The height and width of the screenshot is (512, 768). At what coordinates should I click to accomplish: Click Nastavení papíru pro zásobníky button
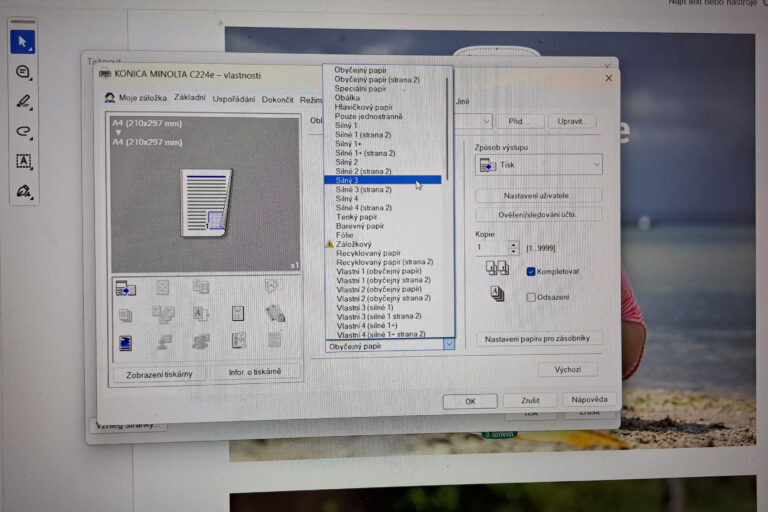point(540,339)
